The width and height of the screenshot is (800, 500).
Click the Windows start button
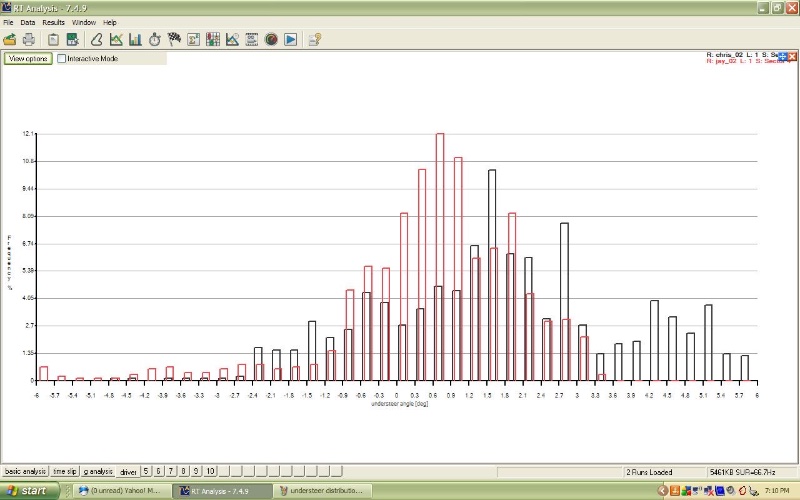pos(27,491)
